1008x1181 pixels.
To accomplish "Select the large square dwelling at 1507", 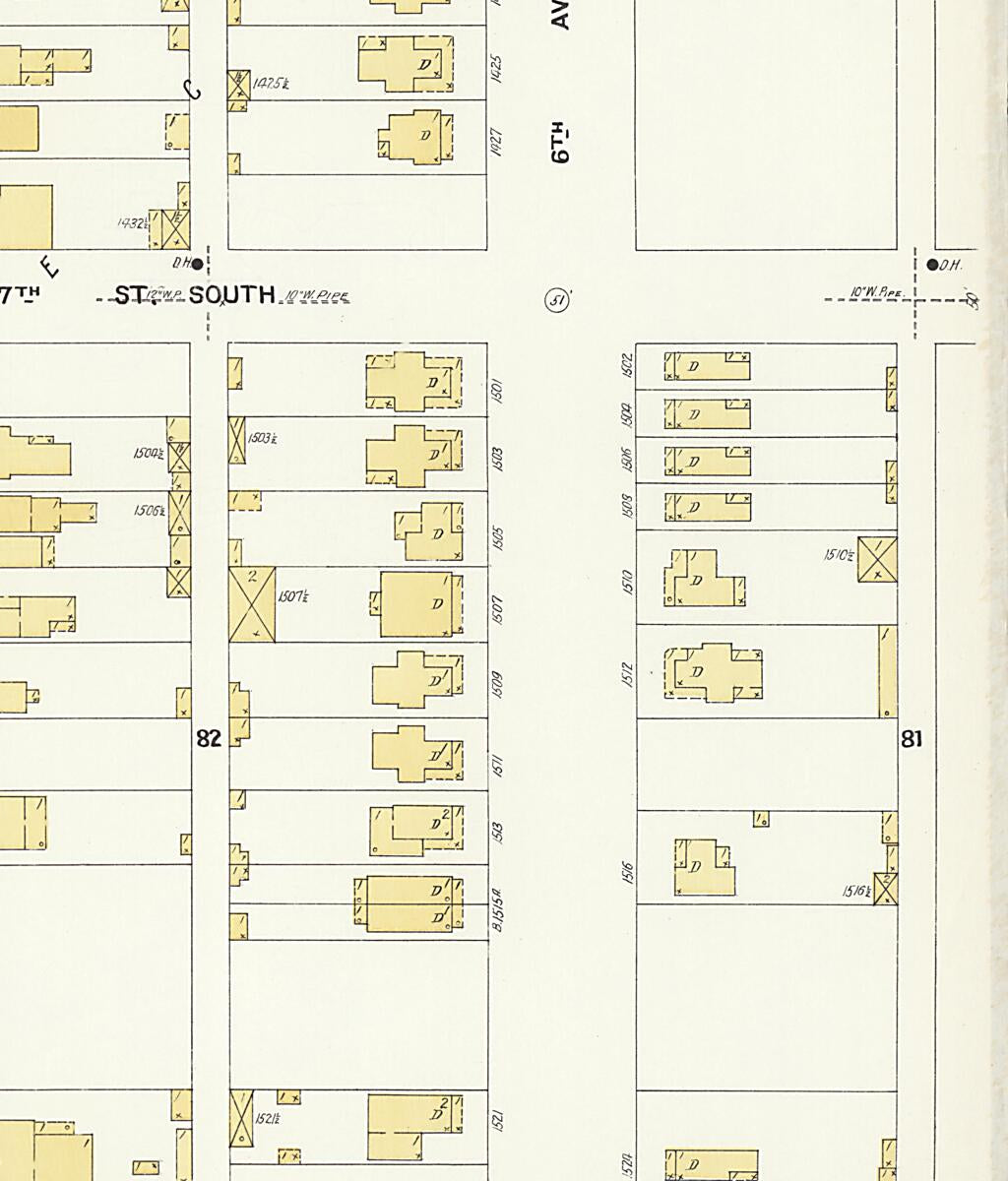I will click(417, 604).
